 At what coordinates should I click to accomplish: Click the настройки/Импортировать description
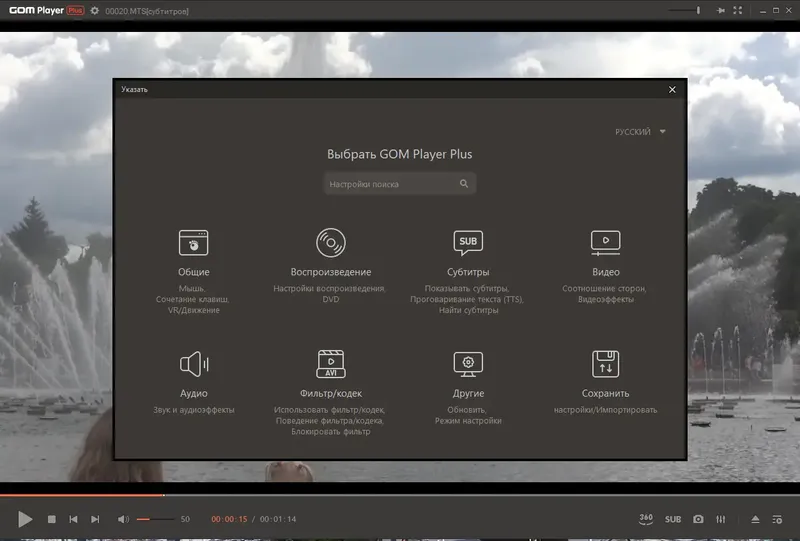[x=606, y=410]
